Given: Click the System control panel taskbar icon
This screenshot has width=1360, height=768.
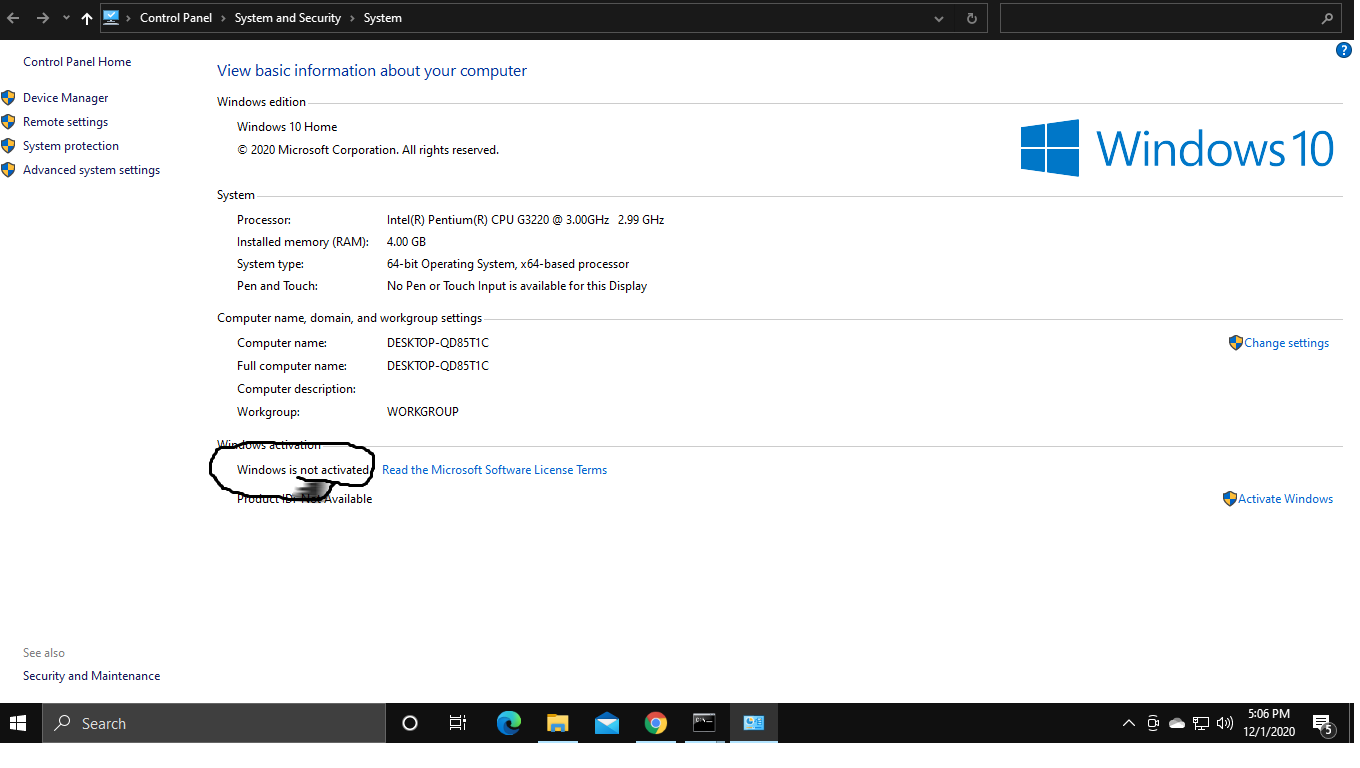Looking at the screenshot, I should (x=754, y=723).
